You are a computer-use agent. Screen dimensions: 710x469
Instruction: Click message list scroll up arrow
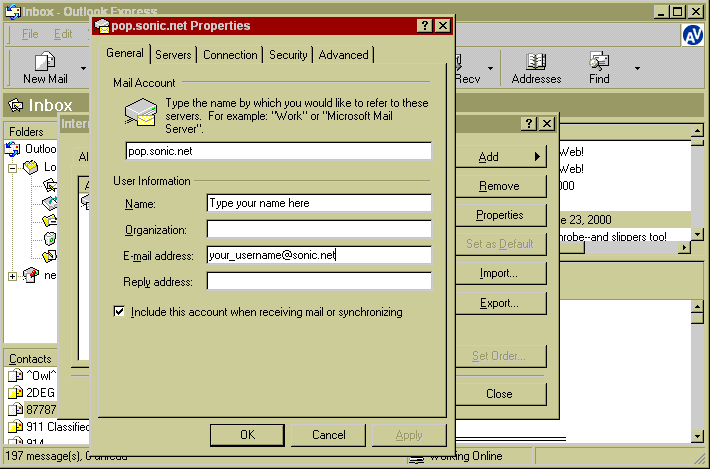tap(697, 132)
